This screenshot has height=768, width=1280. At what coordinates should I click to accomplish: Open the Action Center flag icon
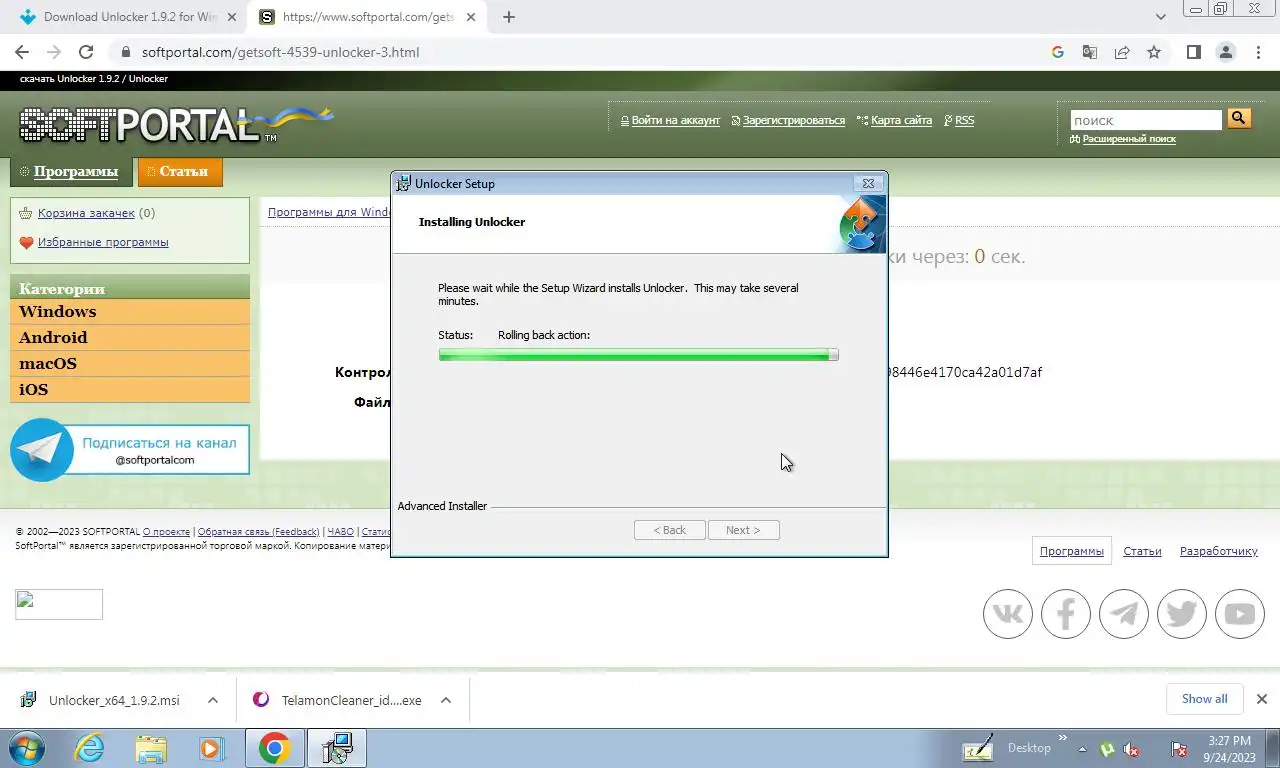click(1179, 749)
